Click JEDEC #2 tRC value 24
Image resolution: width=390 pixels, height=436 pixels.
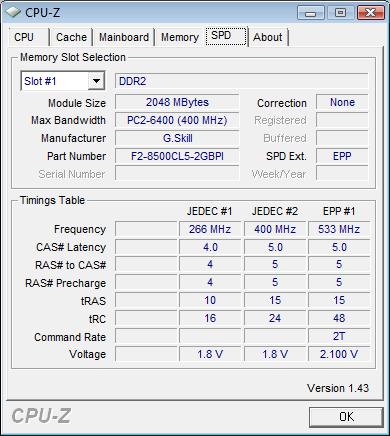pos(275,318)
